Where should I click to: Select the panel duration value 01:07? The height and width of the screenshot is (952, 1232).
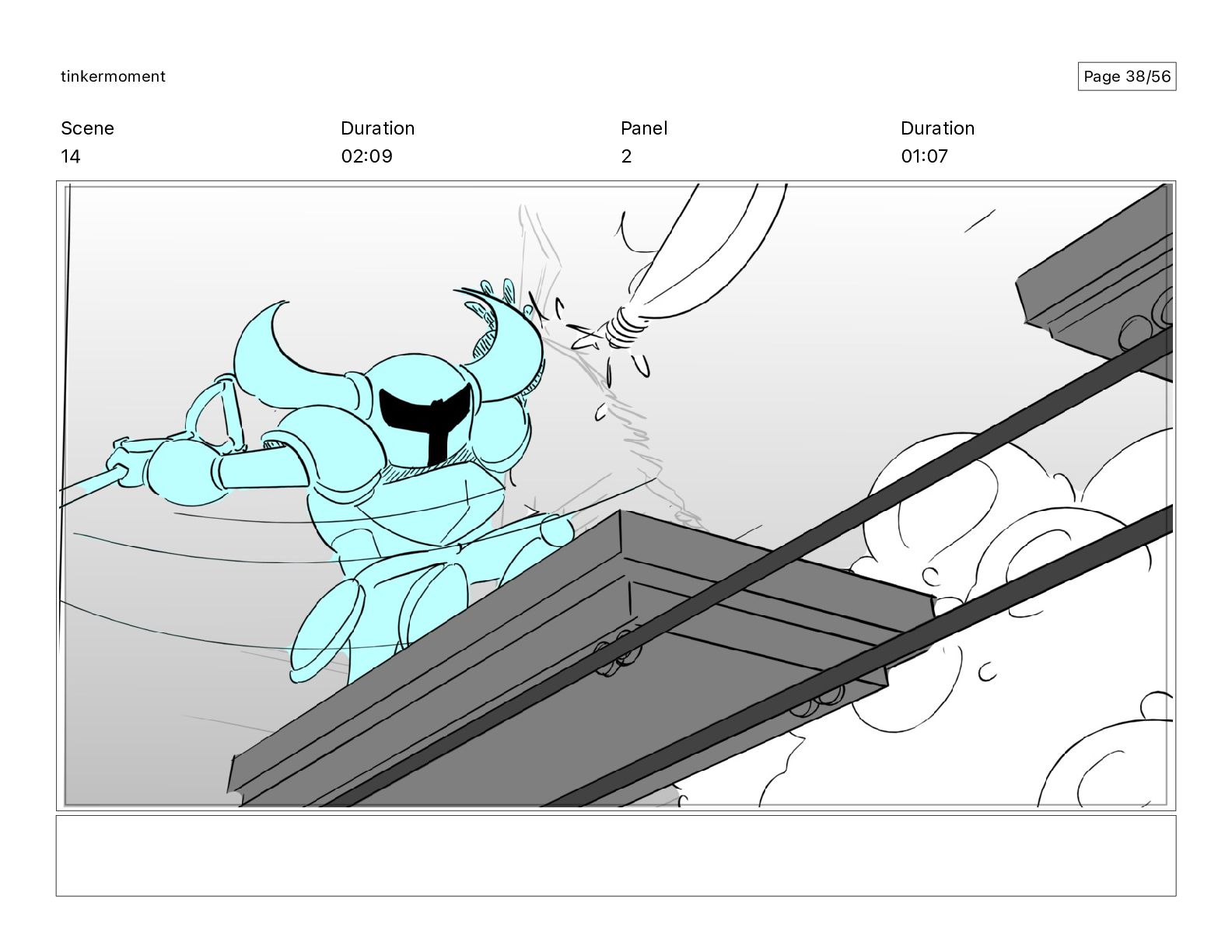click(924, 156)
